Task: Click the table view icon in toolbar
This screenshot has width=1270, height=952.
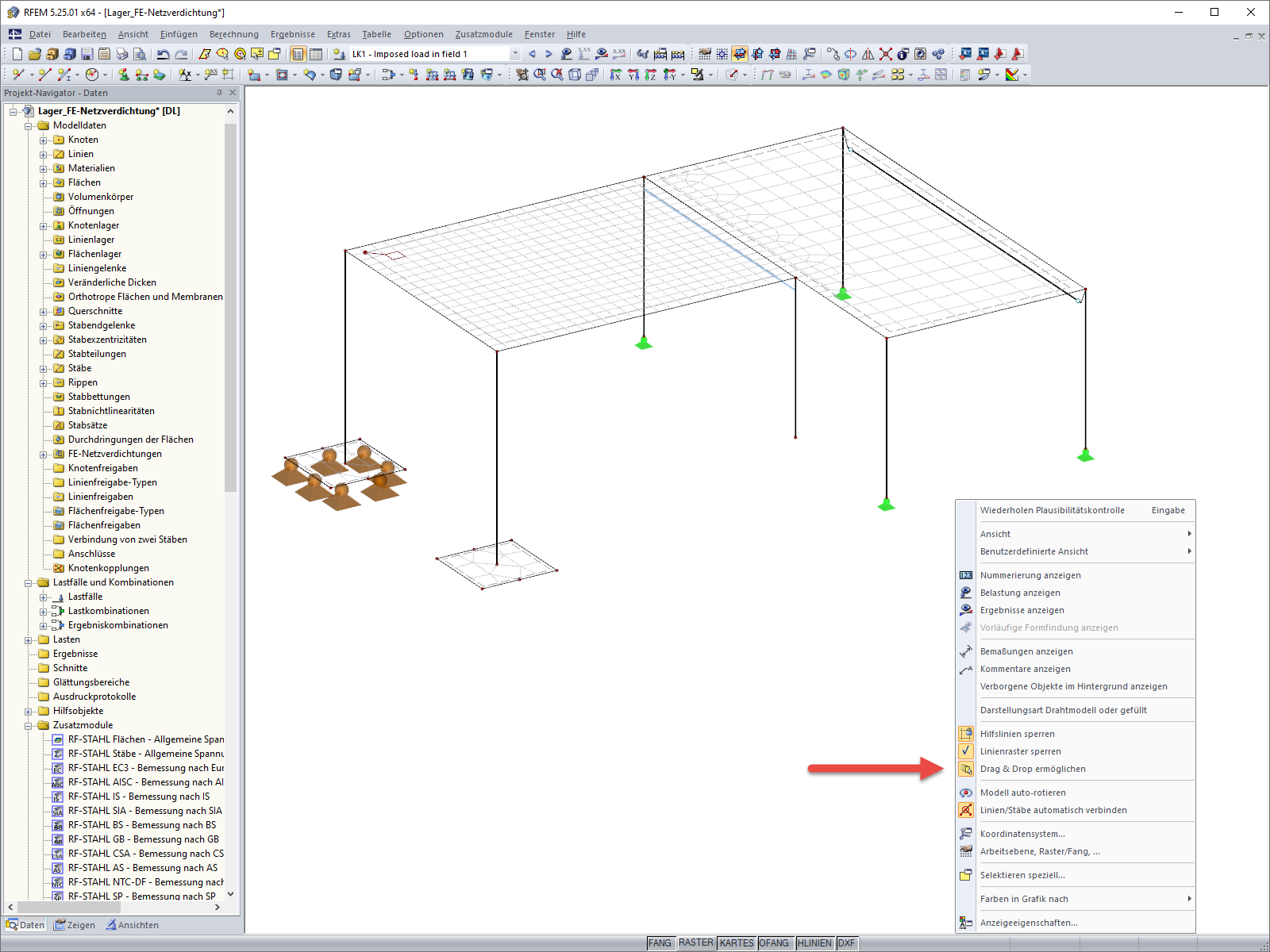Action: pyautogui.click(x=316, y=54)
